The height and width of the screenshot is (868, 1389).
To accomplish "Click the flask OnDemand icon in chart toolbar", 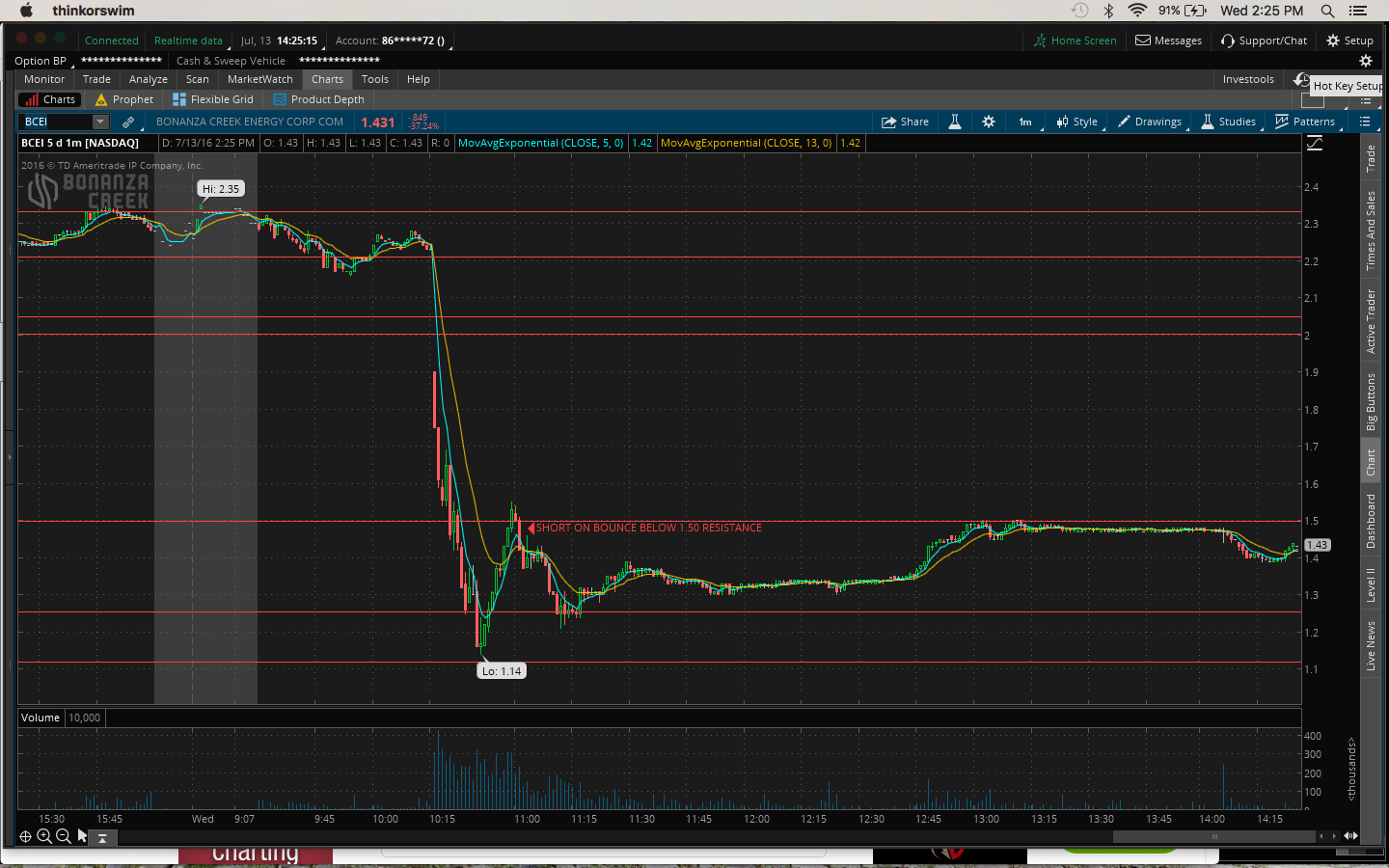I will pos(955,122).
